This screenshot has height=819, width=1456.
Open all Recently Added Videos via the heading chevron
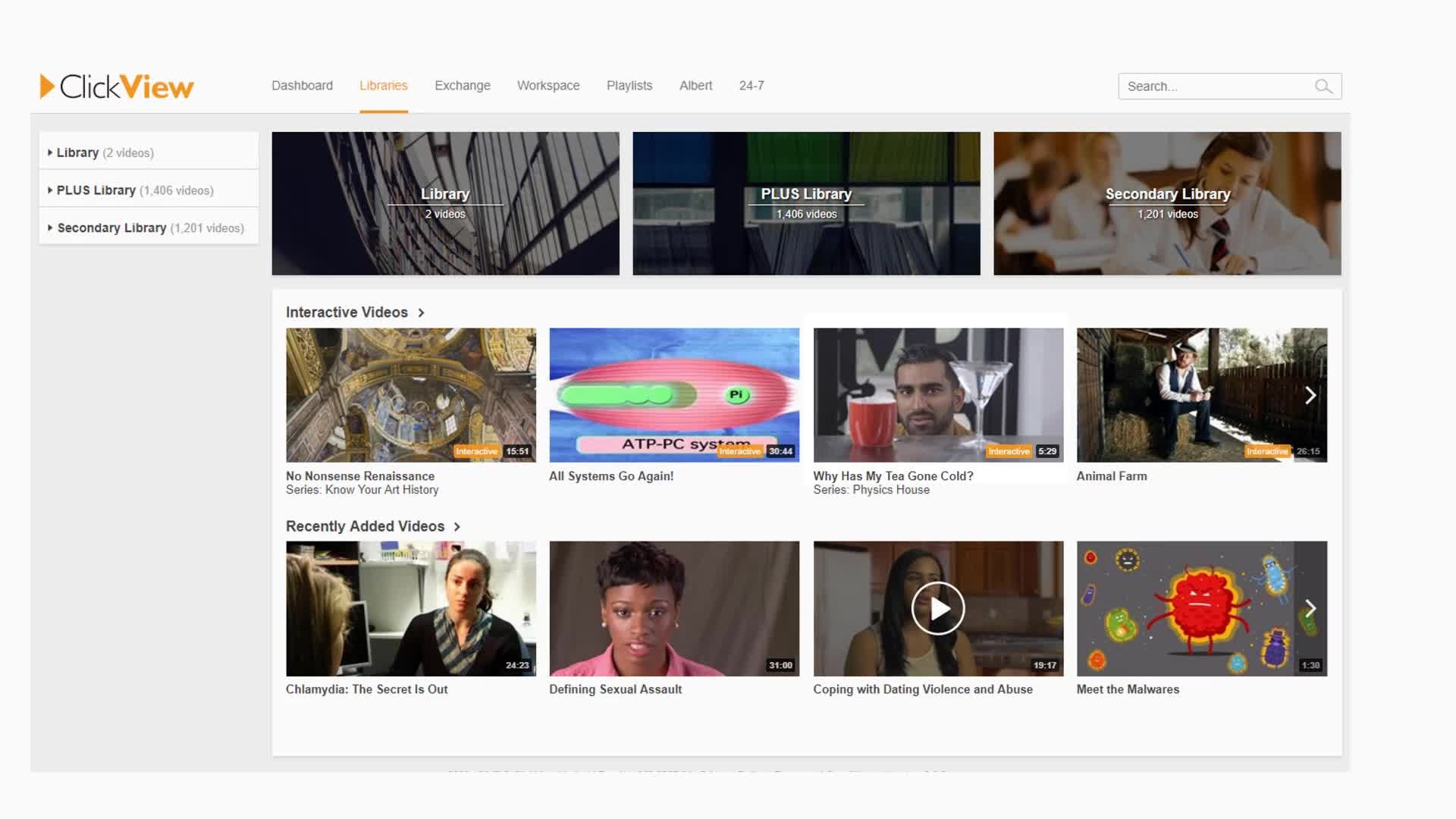(457, 526)
